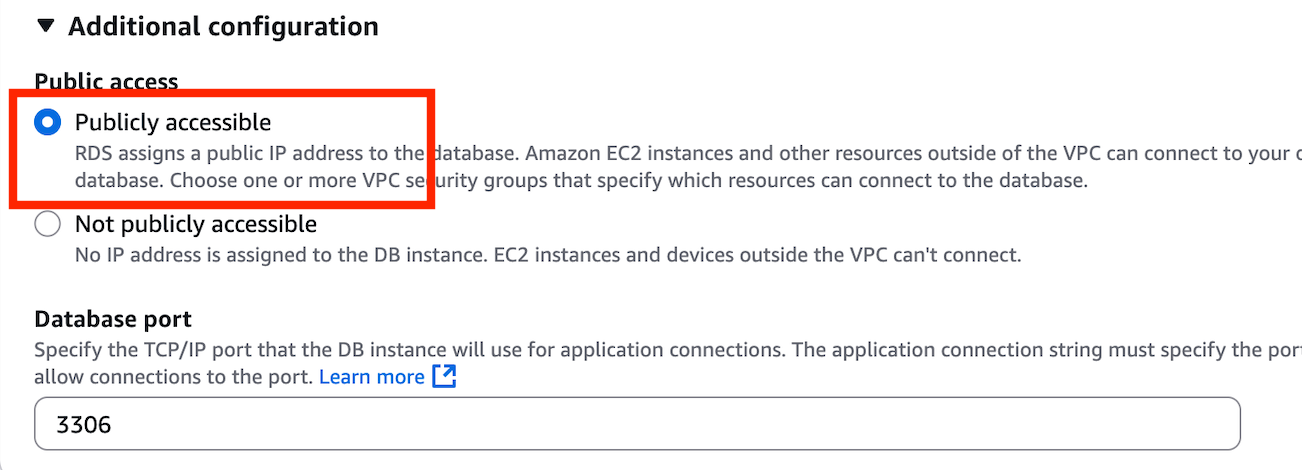Click the Public access heading
Viewport: 1302px width, 470px height.
coord(106,81)
